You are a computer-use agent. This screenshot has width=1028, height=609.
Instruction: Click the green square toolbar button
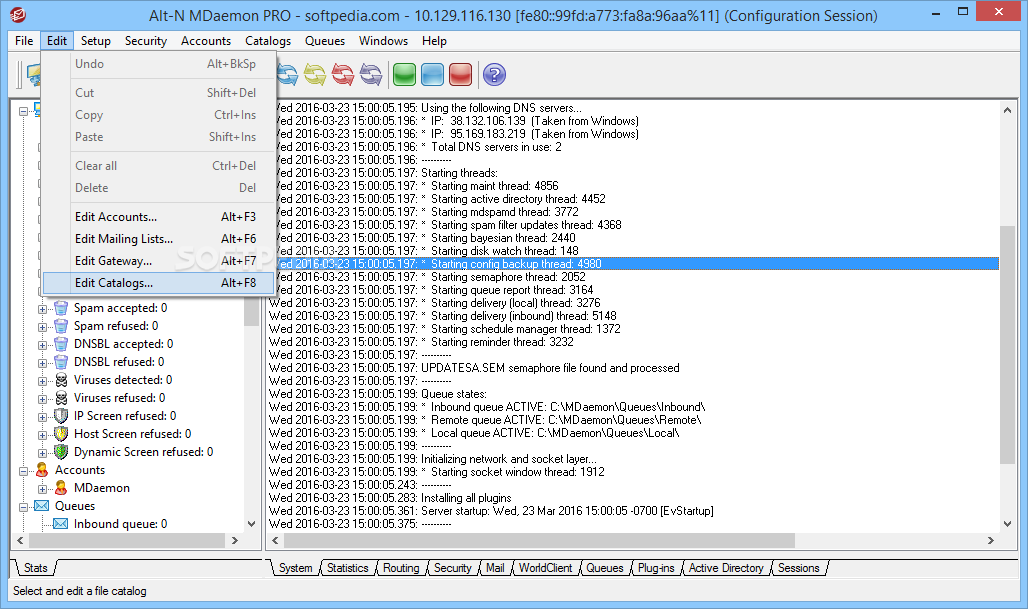tap(405, 75)
